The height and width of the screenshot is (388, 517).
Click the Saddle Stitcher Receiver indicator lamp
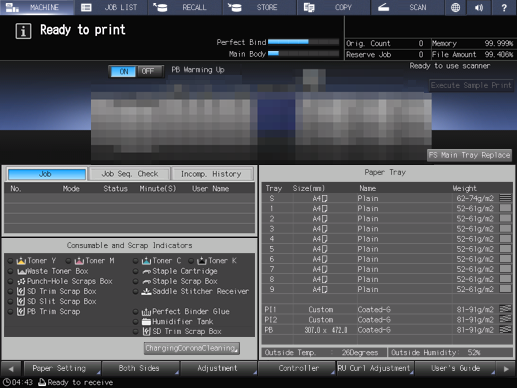(x=135, y=291)
